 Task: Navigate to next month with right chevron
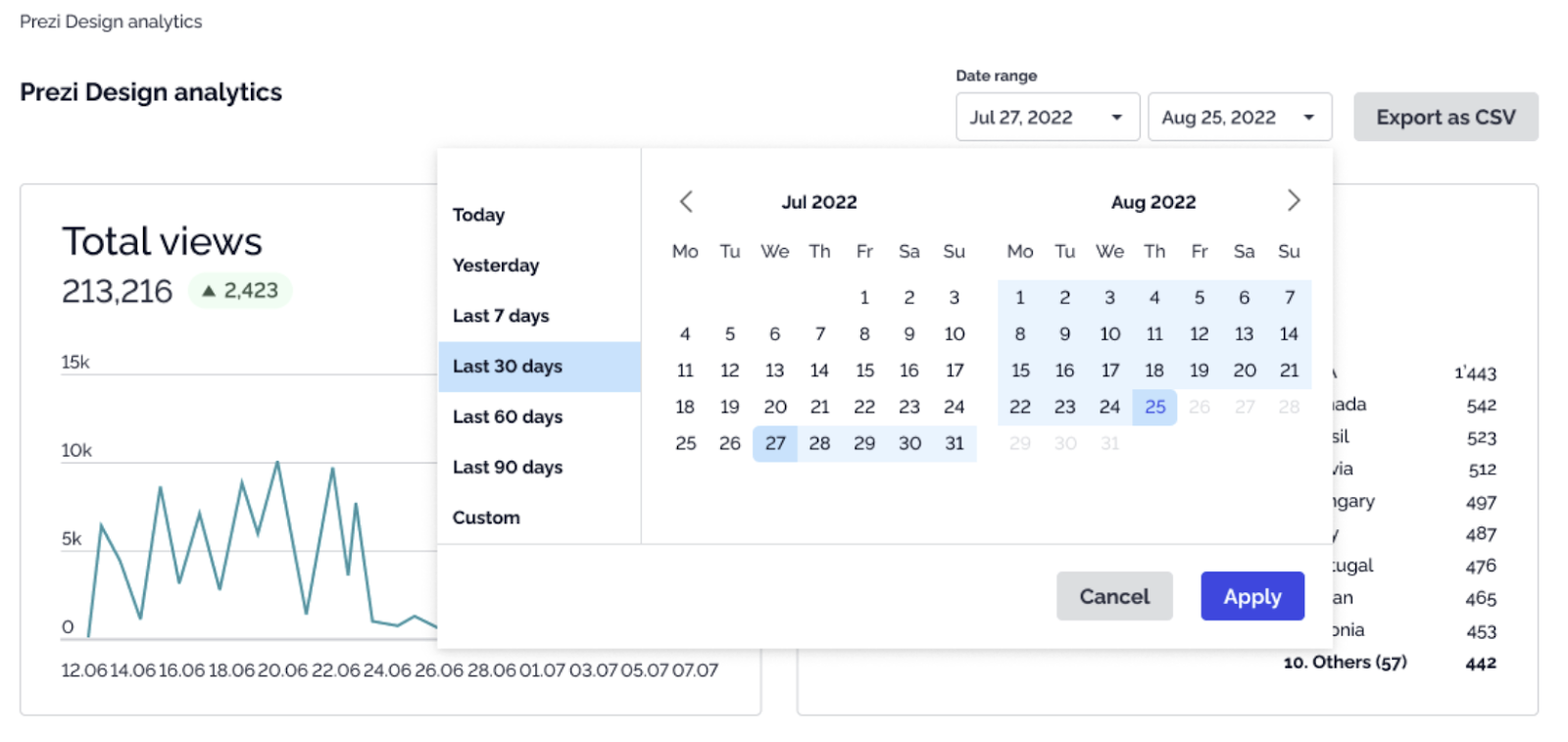(x=1294, y=201)
